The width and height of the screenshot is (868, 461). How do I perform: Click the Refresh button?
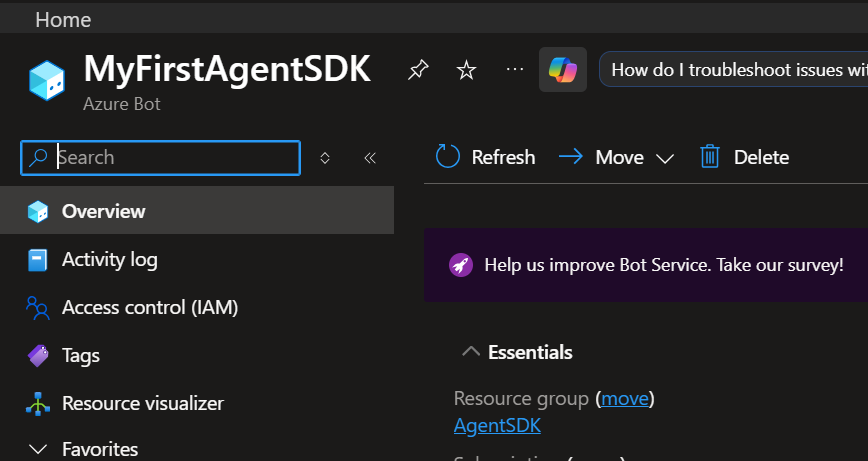[x=485, y=157]
